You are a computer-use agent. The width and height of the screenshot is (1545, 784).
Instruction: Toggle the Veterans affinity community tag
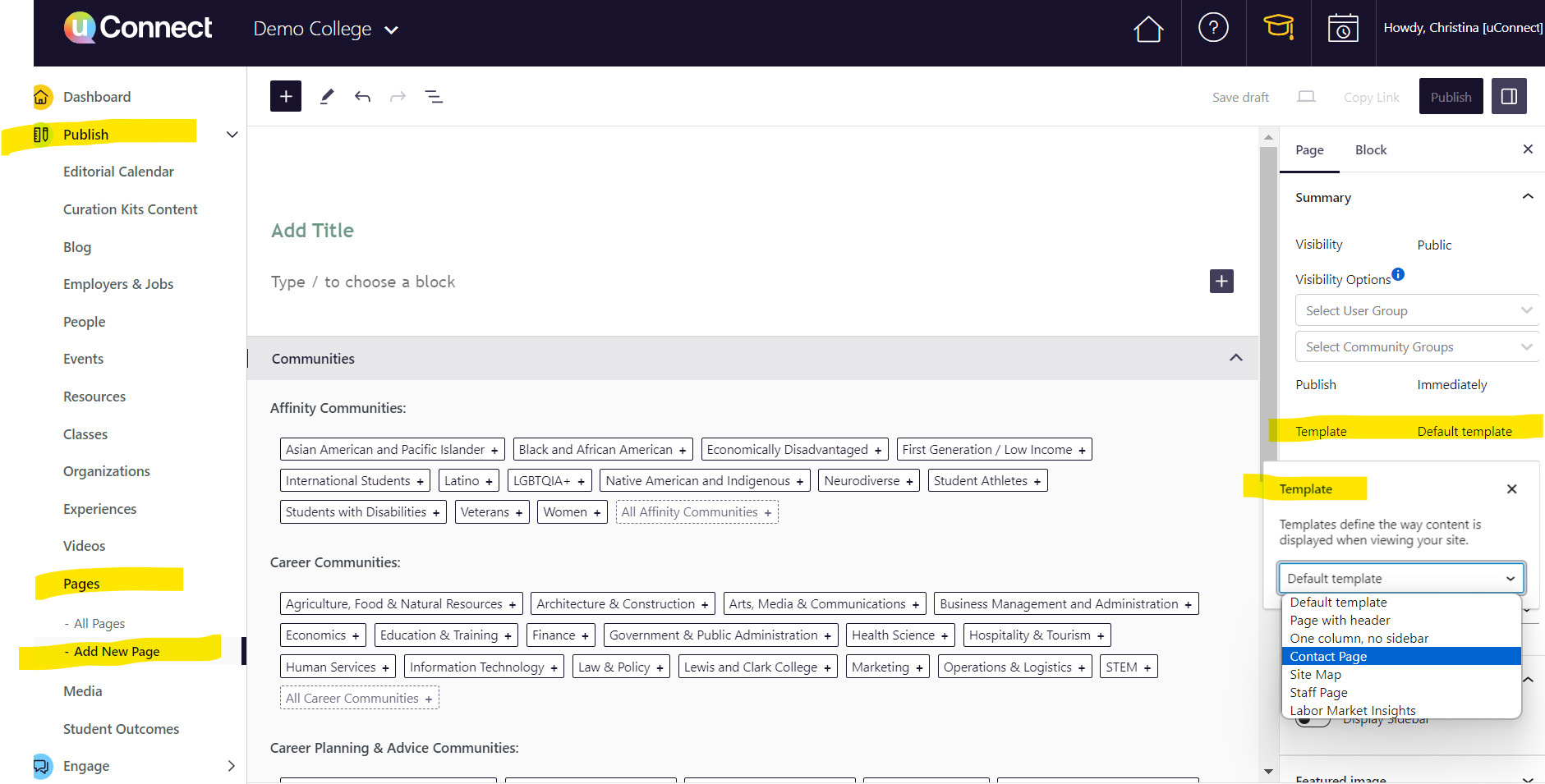coord(491,512)
